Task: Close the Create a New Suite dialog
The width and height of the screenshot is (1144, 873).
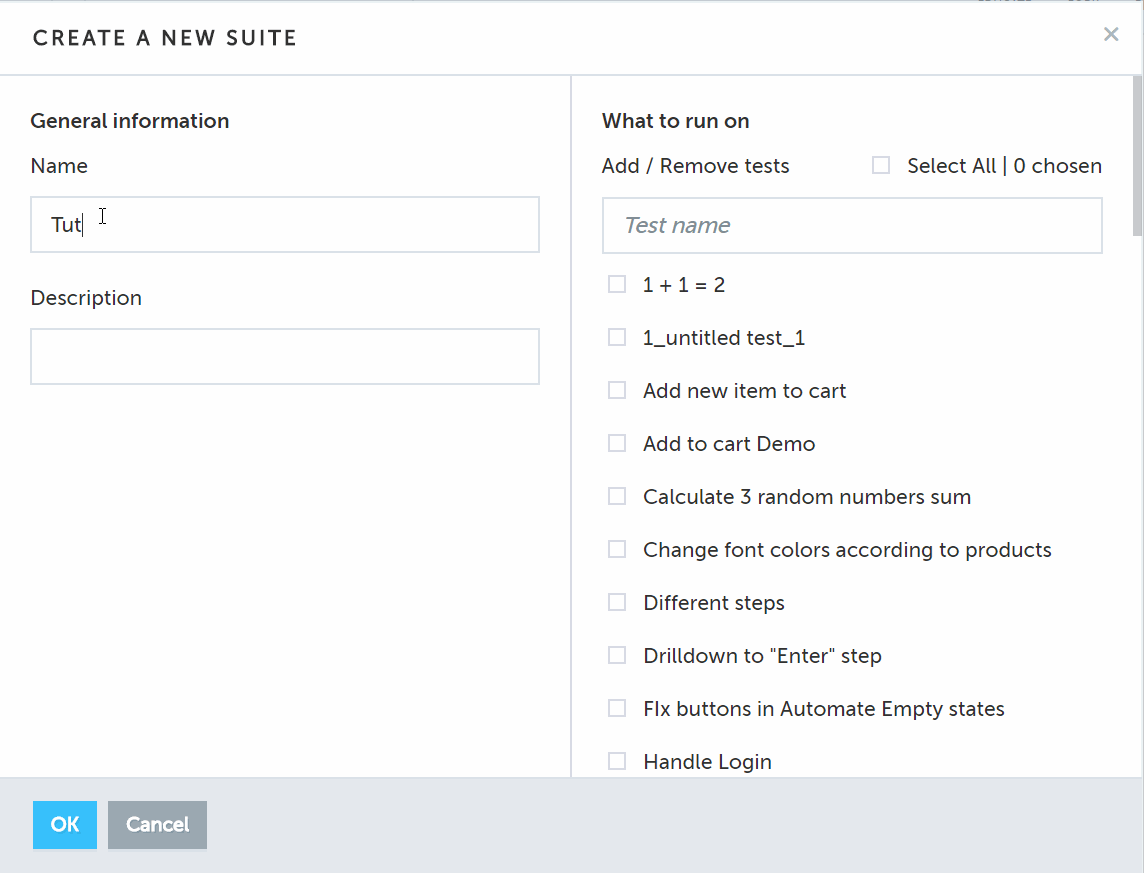Action: coord(1110,35)
